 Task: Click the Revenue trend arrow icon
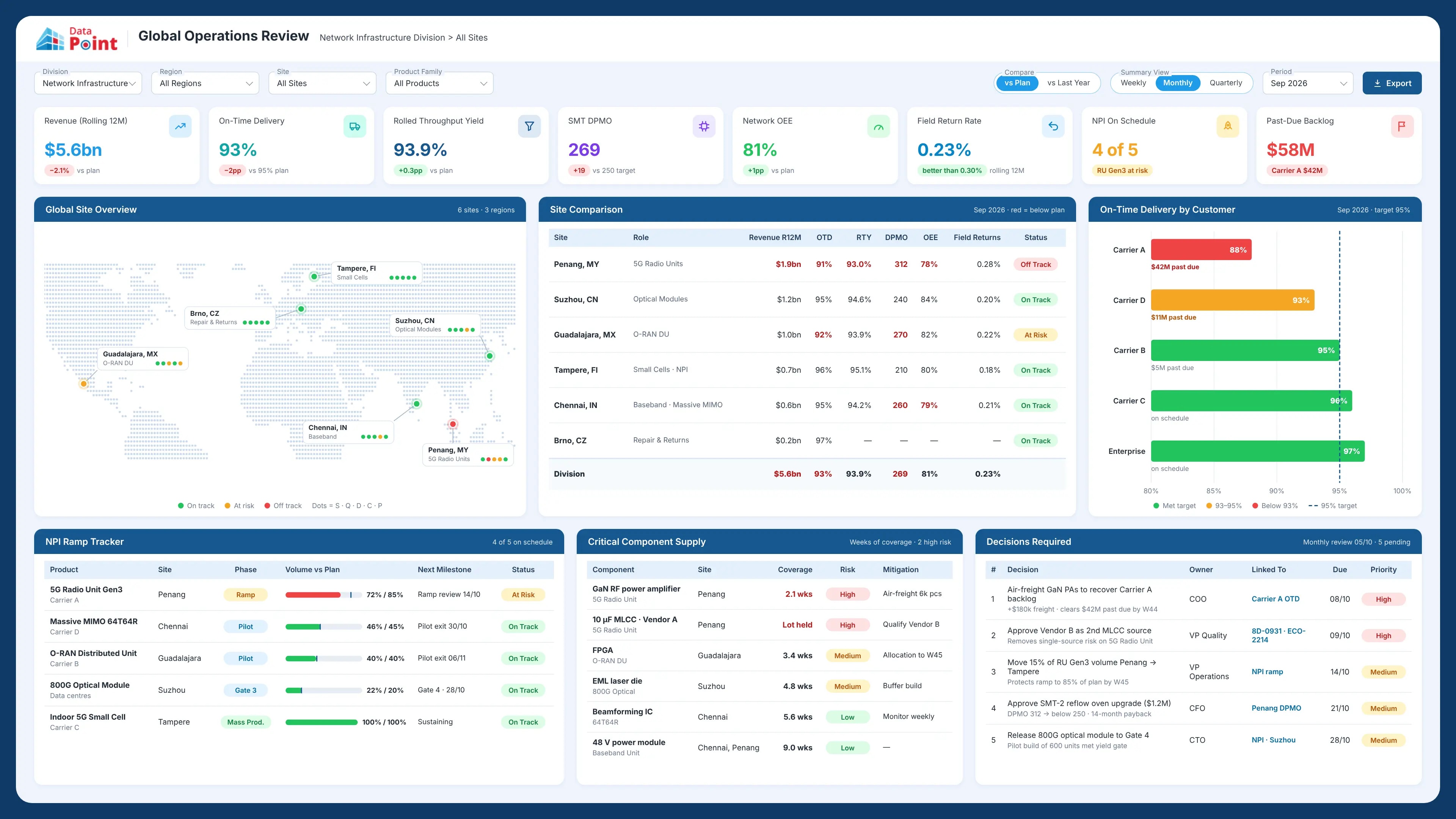180,126
